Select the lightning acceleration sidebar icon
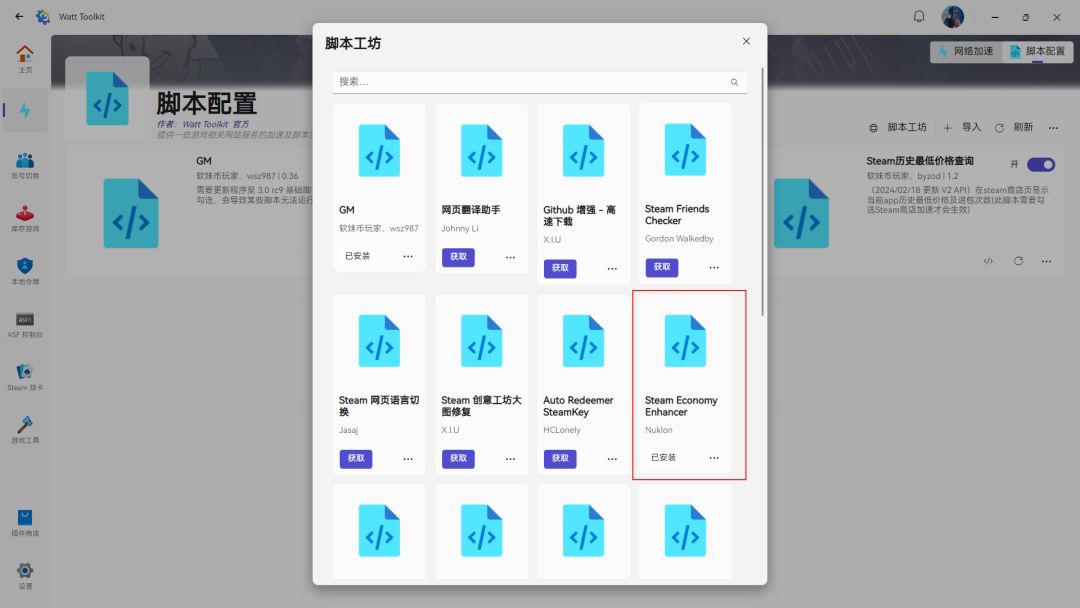This screenshot has height=608, width=1080. [25, 110]
